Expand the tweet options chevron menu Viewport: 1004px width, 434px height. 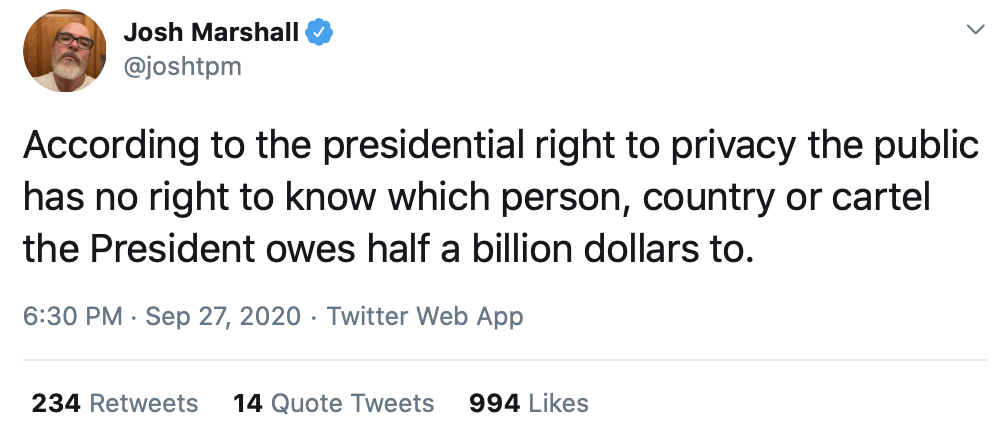(974, 31)
